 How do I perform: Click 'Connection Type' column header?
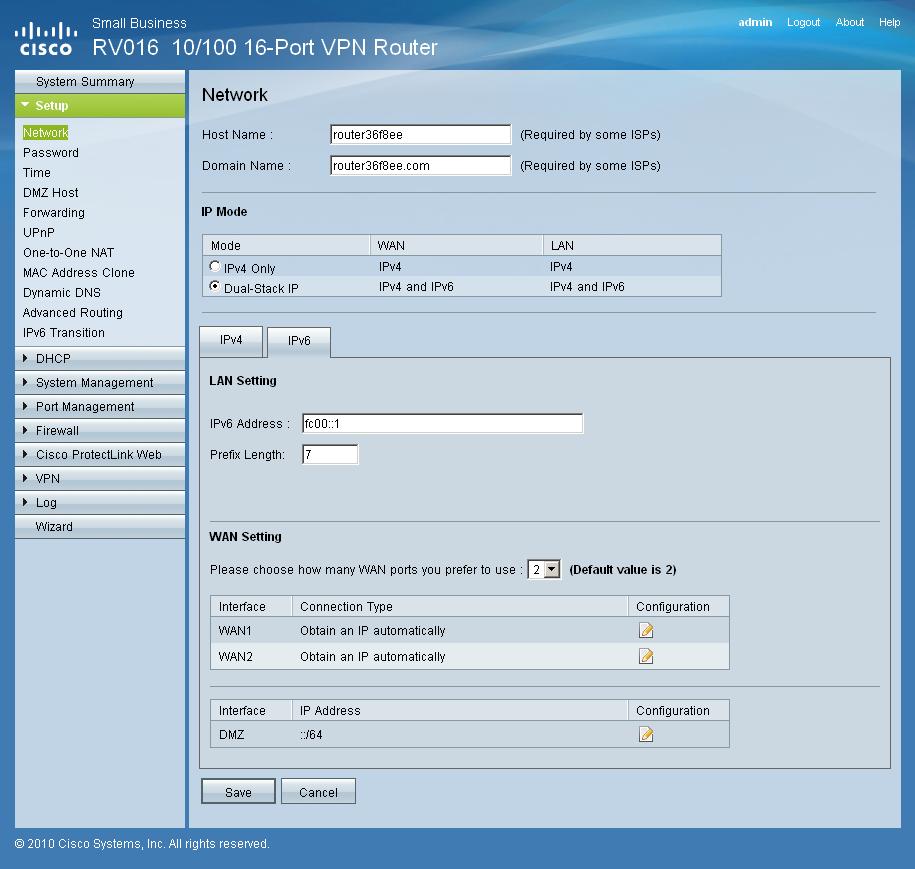tap(346, 606)
